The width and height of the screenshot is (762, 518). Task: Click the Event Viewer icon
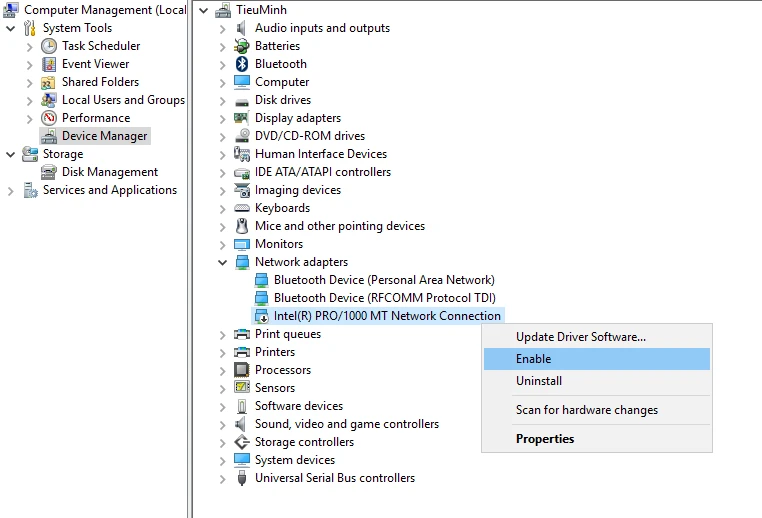(x=49, y=64)
